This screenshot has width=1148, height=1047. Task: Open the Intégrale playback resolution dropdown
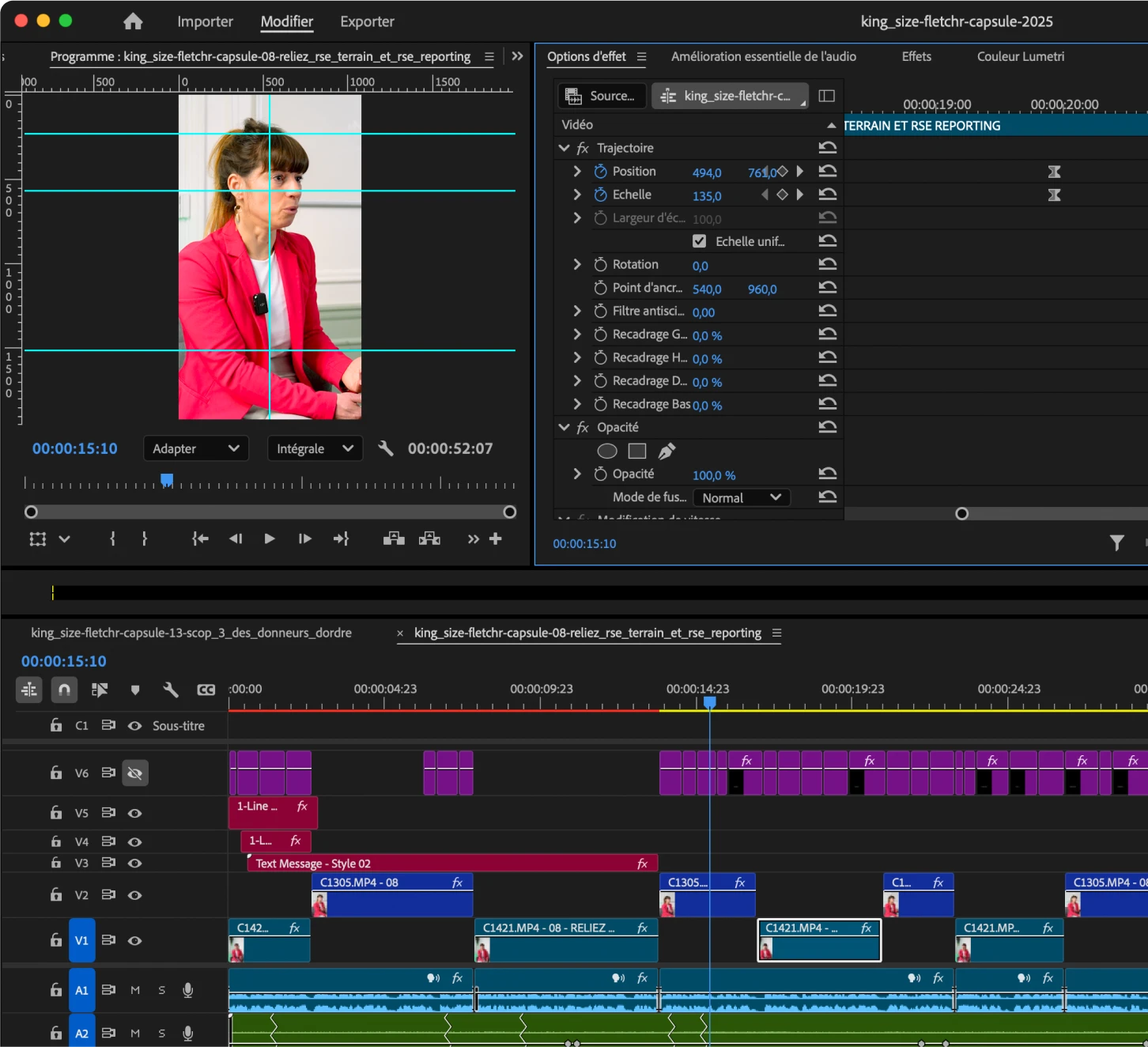pyautogui.click(x=315, y=448)
